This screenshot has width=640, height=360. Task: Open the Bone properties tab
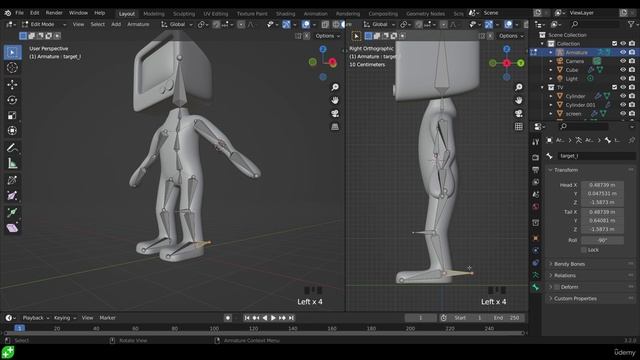point(536,287)
